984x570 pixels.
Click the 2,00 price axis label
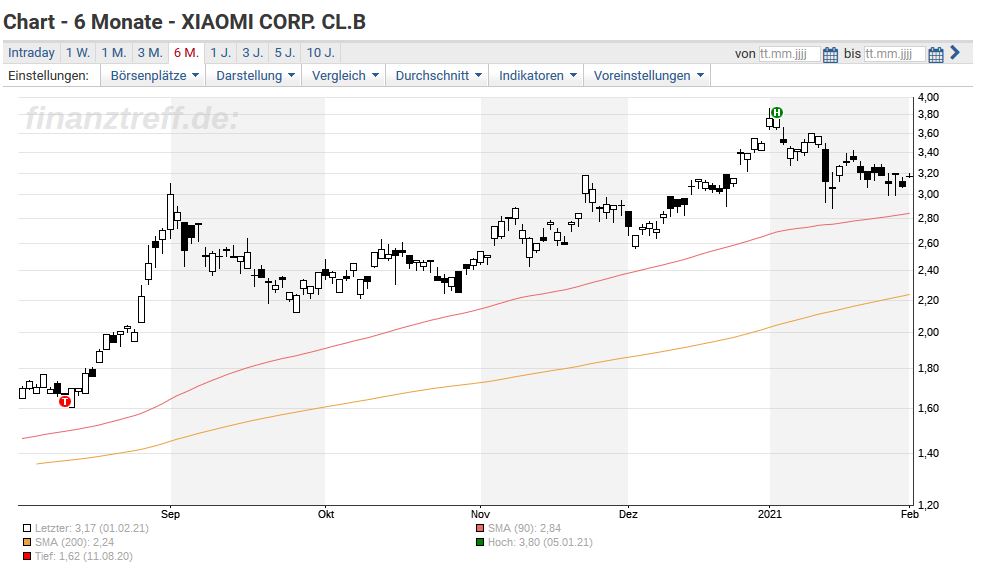point(928,333)
